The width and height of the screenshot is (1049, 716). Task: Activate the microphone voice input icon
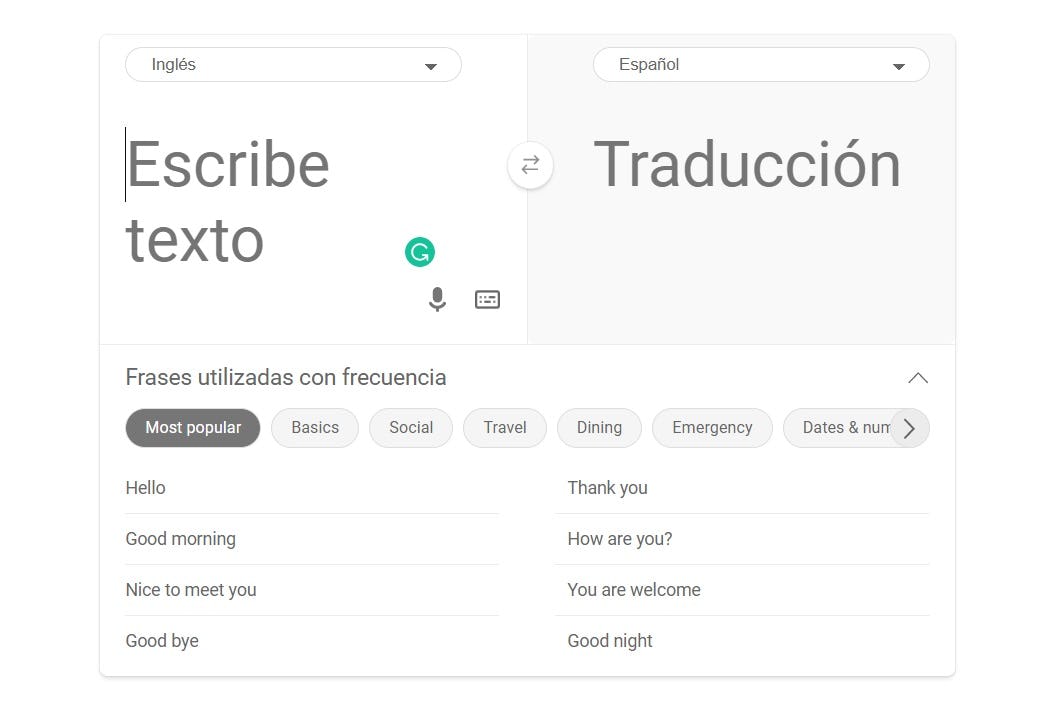437,299
